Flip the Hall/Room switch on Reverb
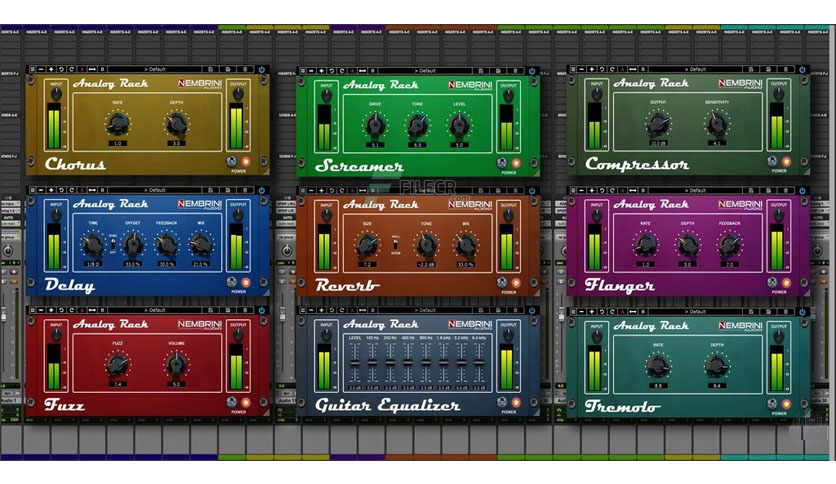The image size is (836, 484). pos(395,245)
